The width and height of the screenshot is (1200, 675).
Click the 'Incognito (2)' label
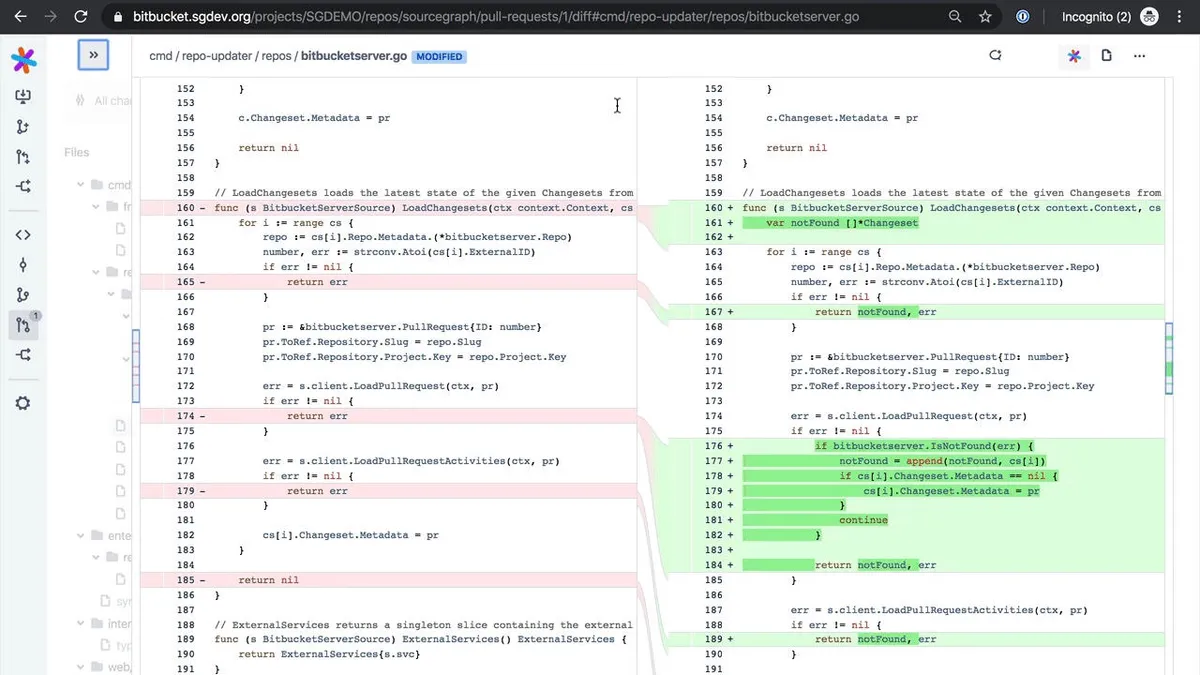(1097, 17)
